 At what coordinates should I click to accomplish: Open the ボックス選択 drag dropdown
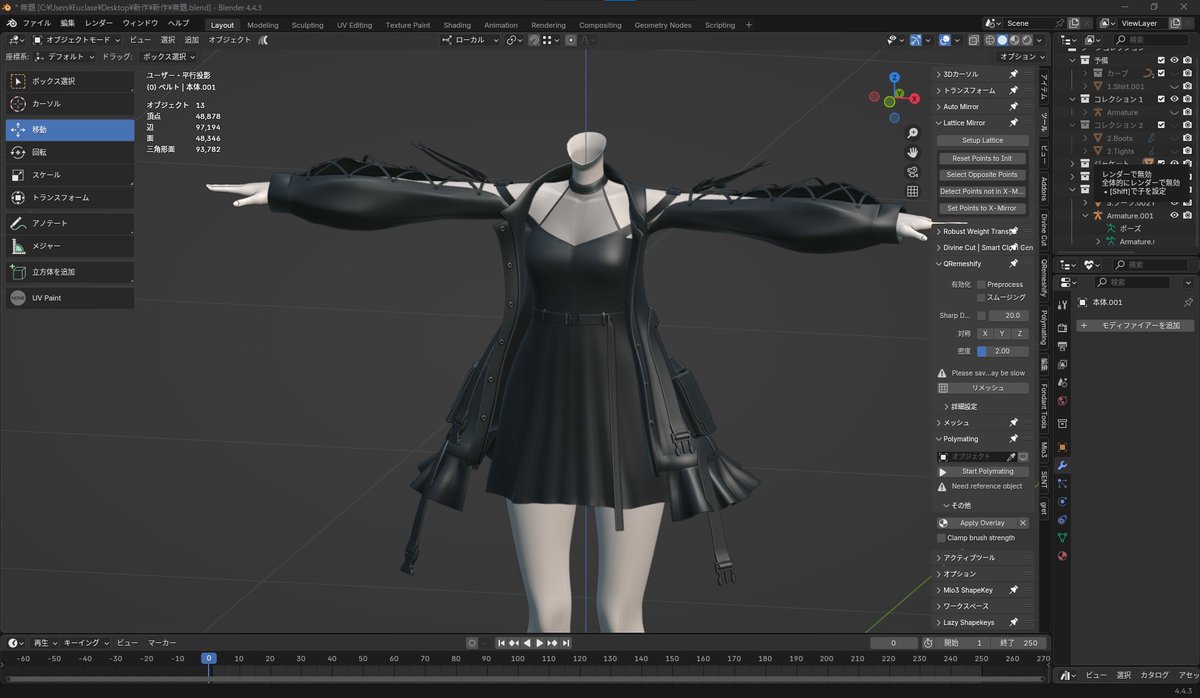[169, 57]
